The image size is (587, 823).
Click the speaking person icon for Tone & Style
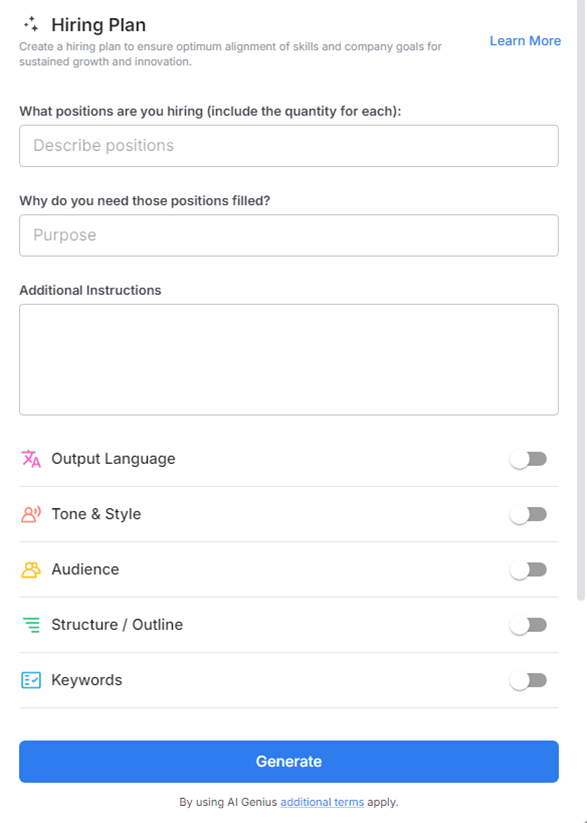(x=30, y=513)
